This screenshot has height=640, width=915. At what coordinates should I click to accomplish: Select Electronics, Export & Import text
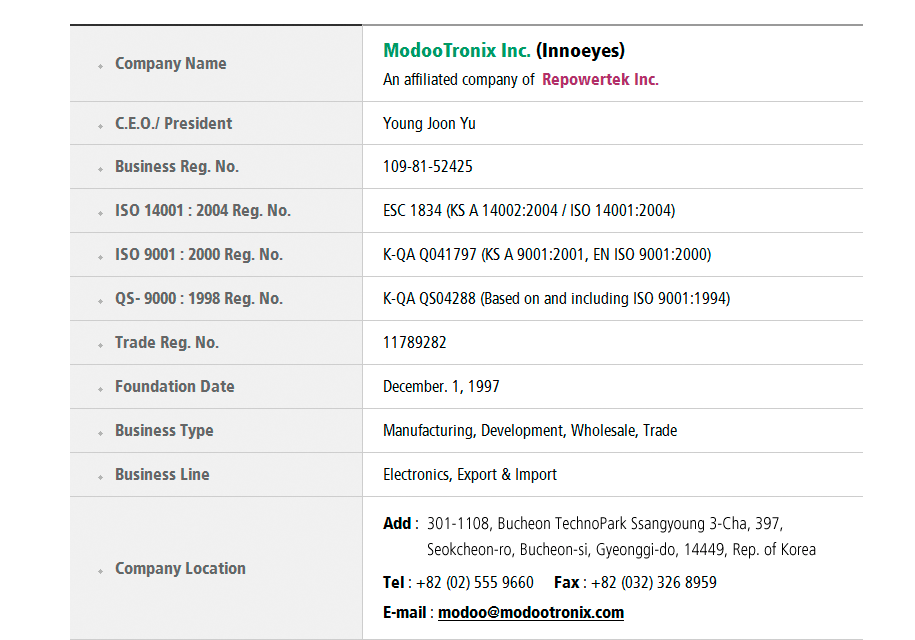(x=470, y=475)
